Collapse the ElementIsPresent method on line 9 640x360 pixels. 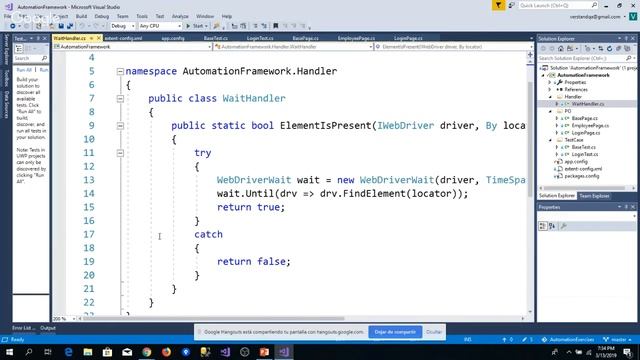click(x=120, y=126)
